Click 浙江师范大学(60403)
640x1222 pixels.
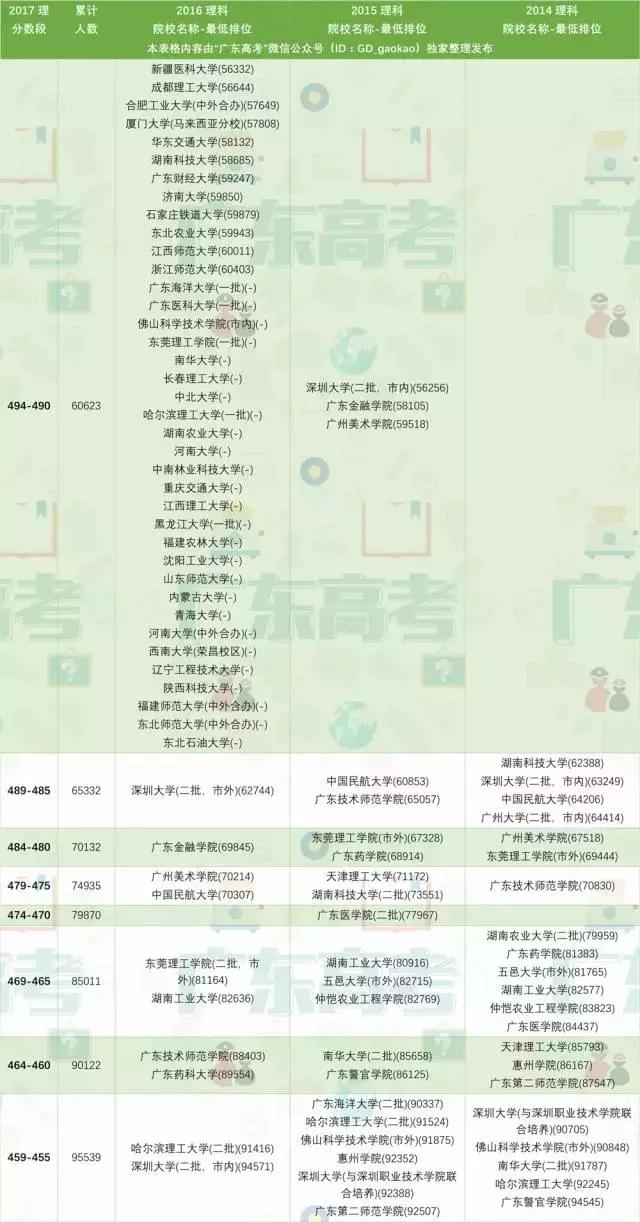click(202, 269)
